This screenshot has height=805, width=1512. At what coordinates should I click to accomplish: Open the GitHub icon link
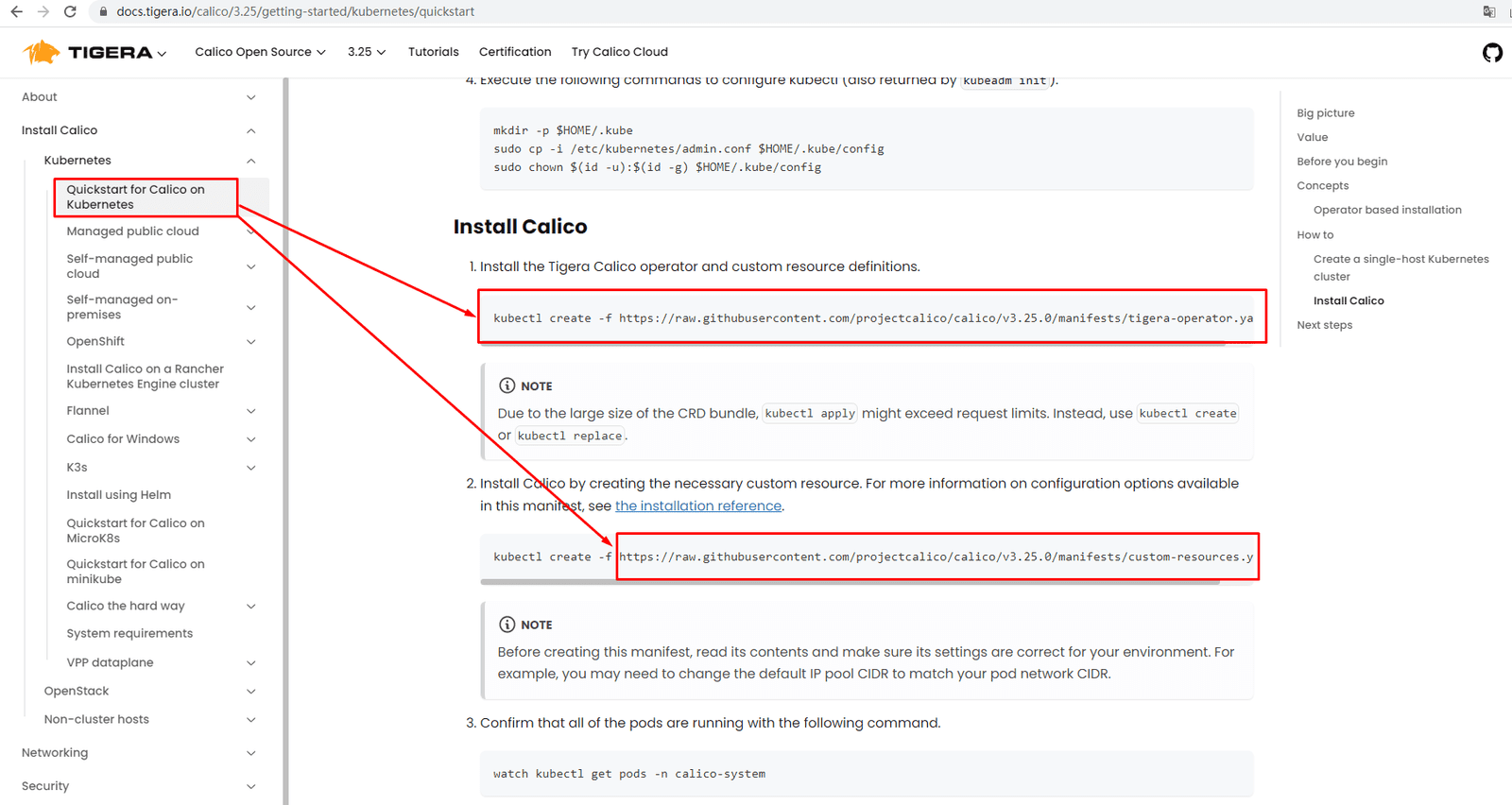(1492, 52)
